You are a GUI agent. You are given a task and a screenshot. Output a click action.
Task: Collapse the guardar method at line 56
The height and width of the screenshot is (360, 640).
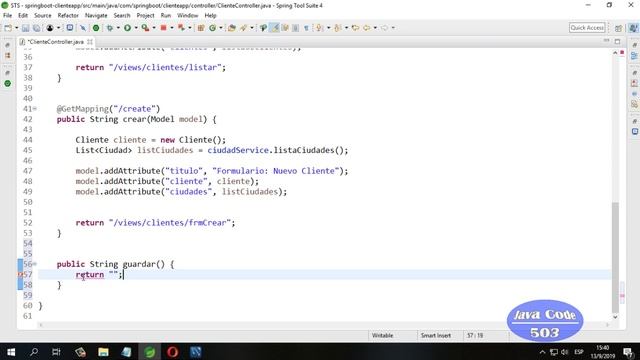tap(35, 264)
